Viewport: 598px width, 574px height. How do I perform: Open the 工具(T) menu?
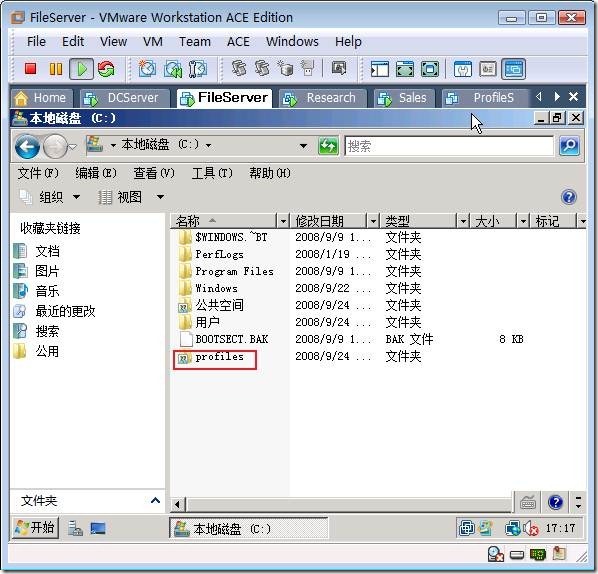pos(212,173)
